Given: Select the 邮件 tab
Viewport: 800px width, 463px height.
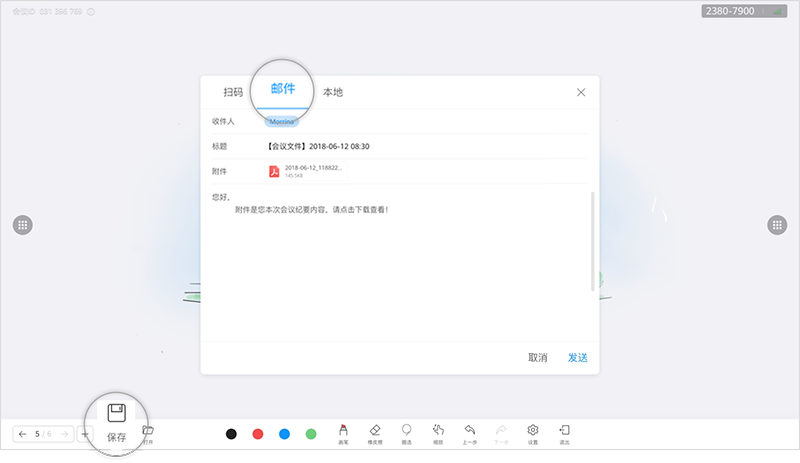Looking at the screenshot, I should coord(283,89).
